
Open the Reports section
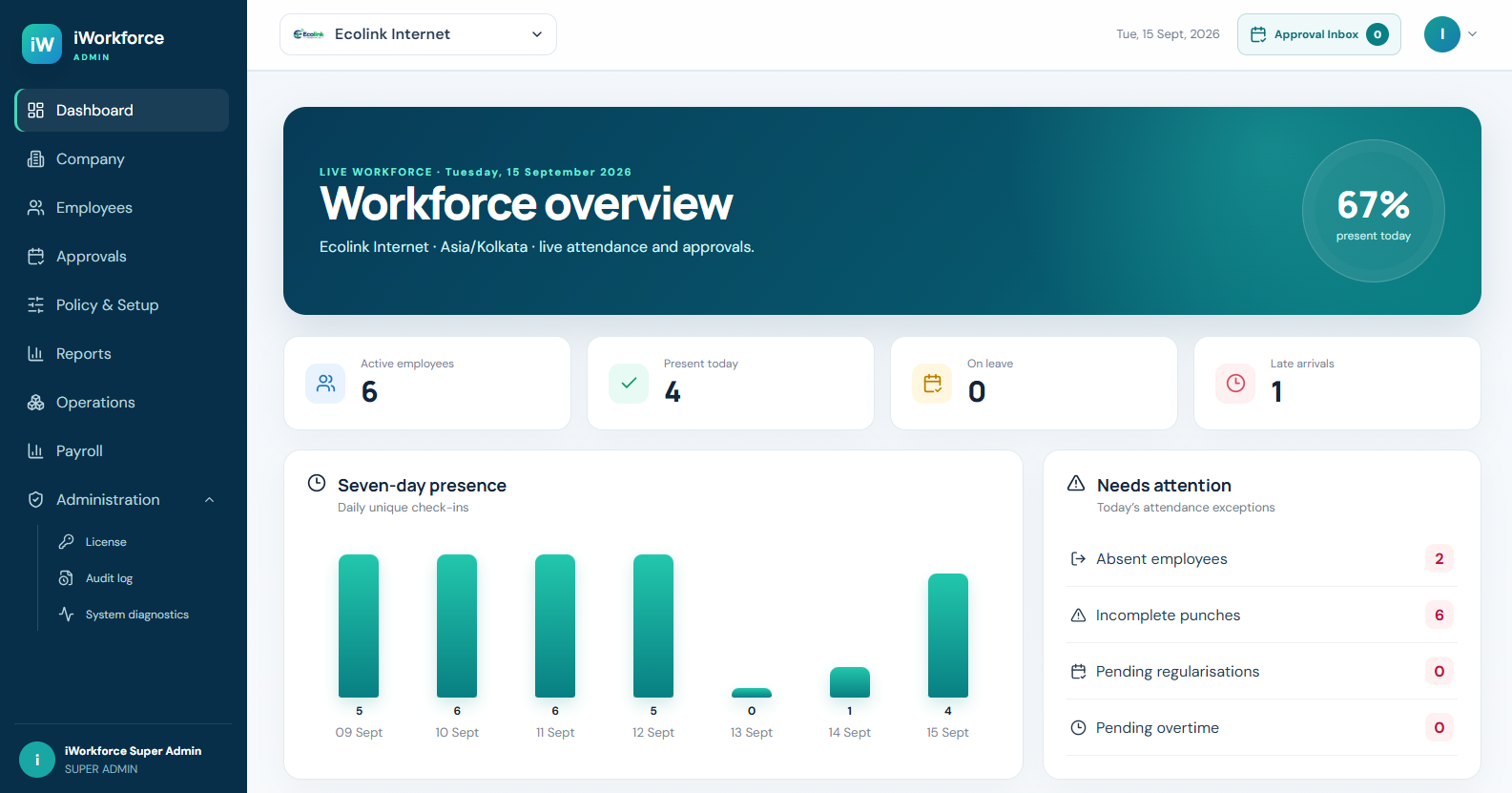(x=122, y=353)
